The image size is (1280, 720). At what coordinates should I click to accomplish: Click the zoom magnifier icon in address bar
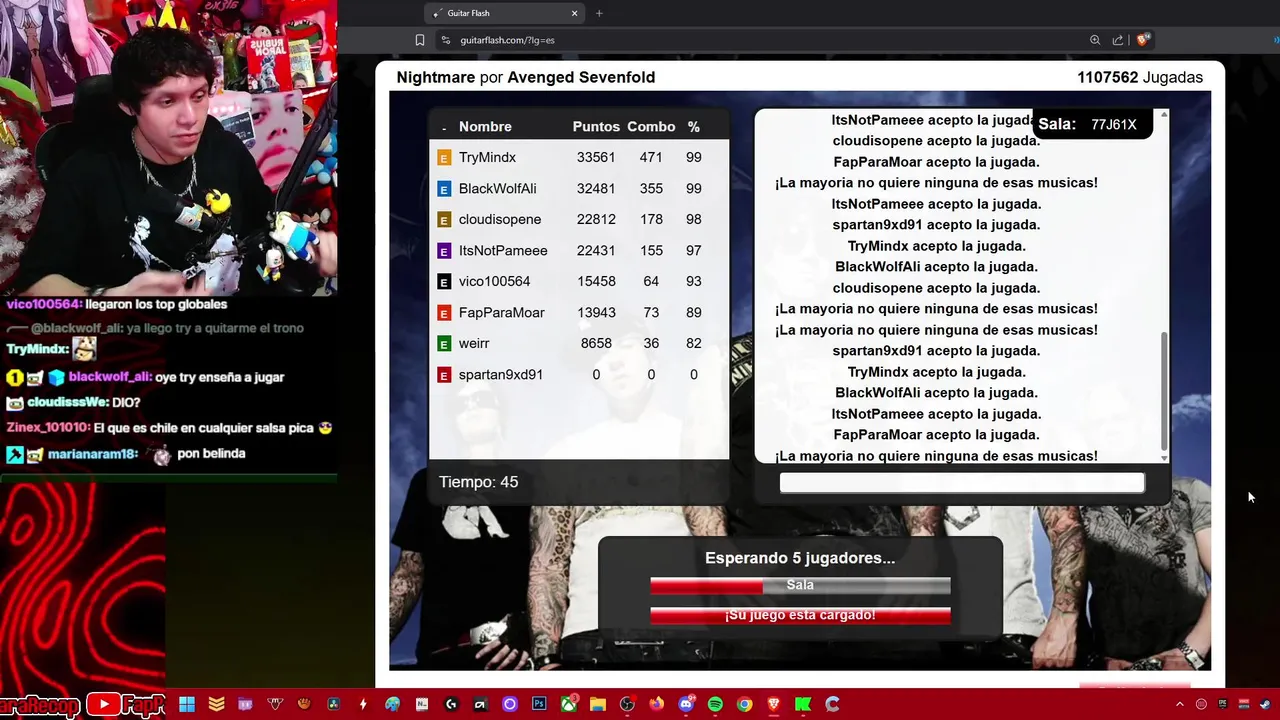[x=1095, y=40]
